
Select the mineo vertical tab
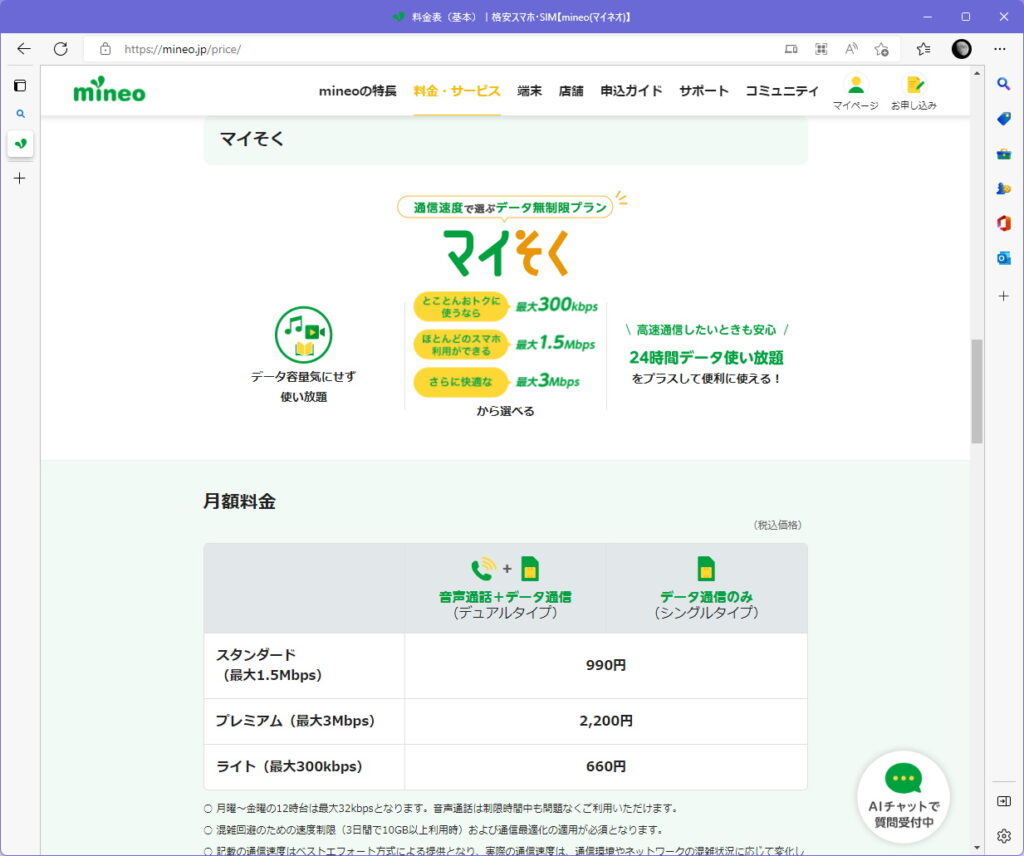[x=20, y=144]
